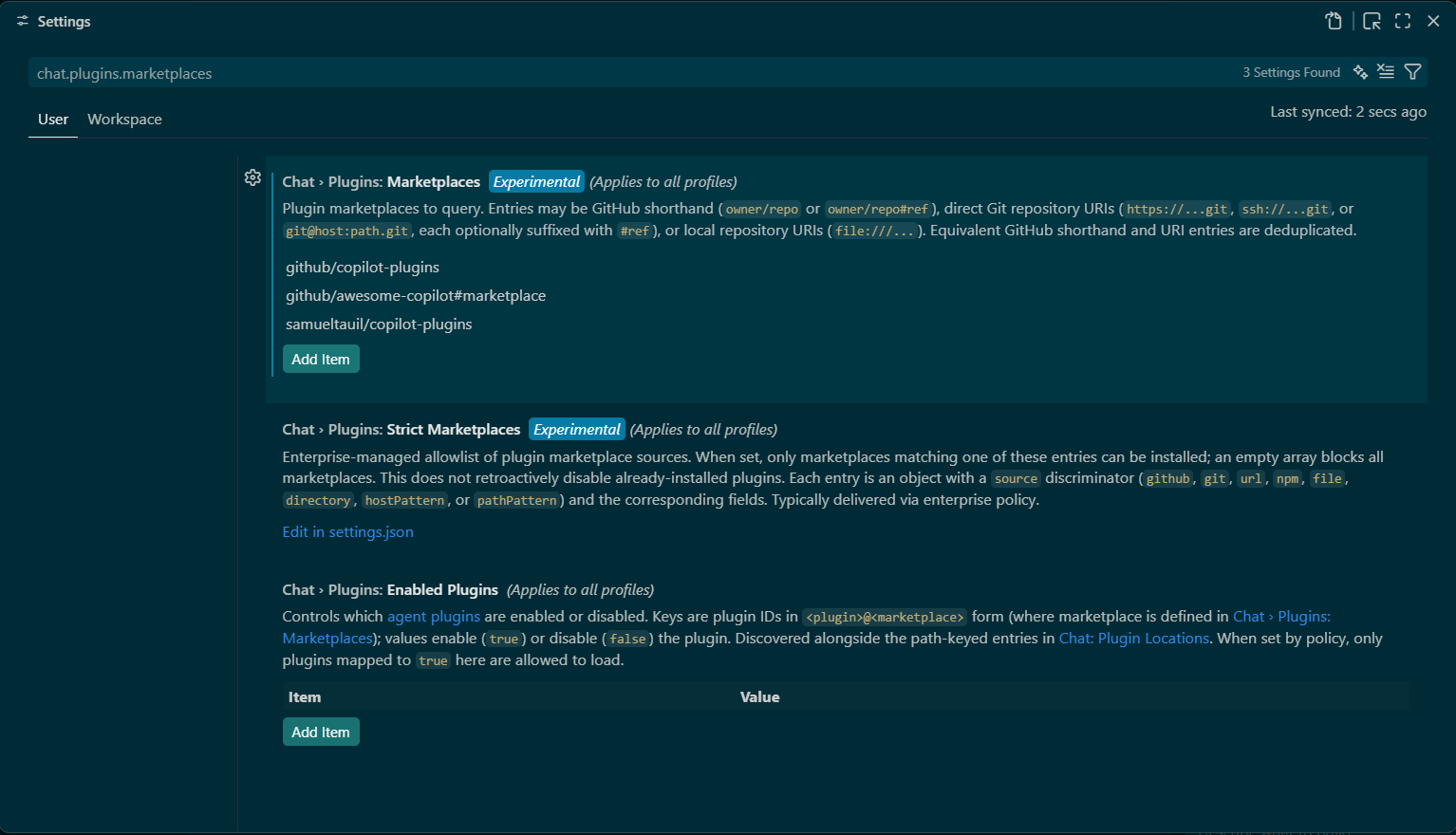The width and height of the screenshot is (1456, 835).
Task: Clear settings search input icon
Action: point(1386,72)
